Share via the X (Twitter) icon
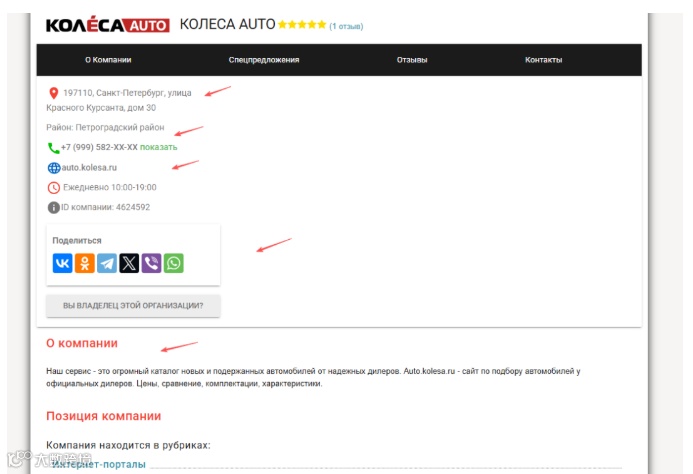Image resolution: width=693 pixels, height=474 pixels. [129, 263]
